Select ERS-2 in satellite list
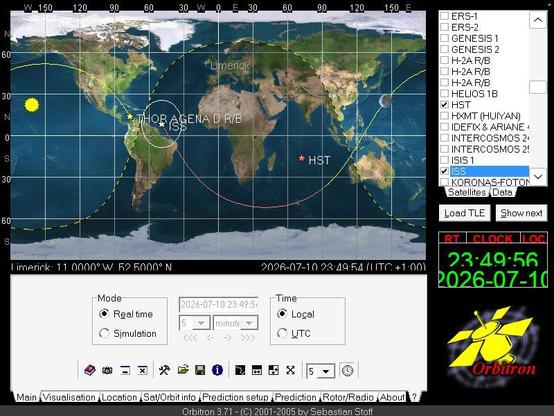The width and height of the screenshot is (554, 416). pos(465,27)
